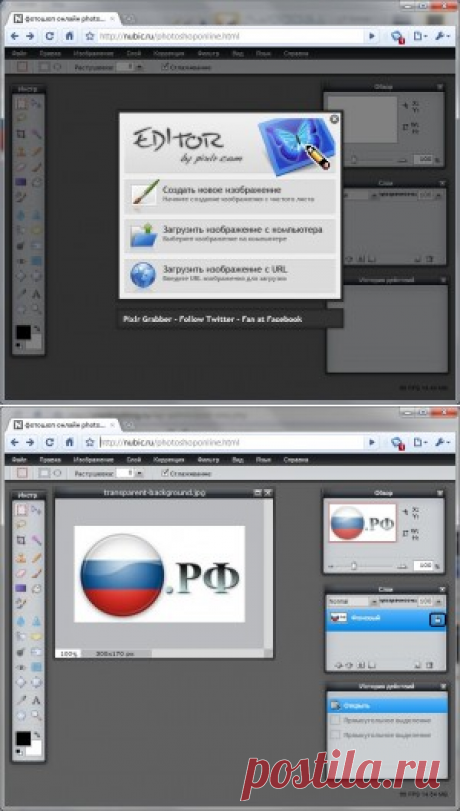460x811 pixels.
Task: Click the bookmark star in the window showing the .РФ image
Action: (x=90, y=442)
